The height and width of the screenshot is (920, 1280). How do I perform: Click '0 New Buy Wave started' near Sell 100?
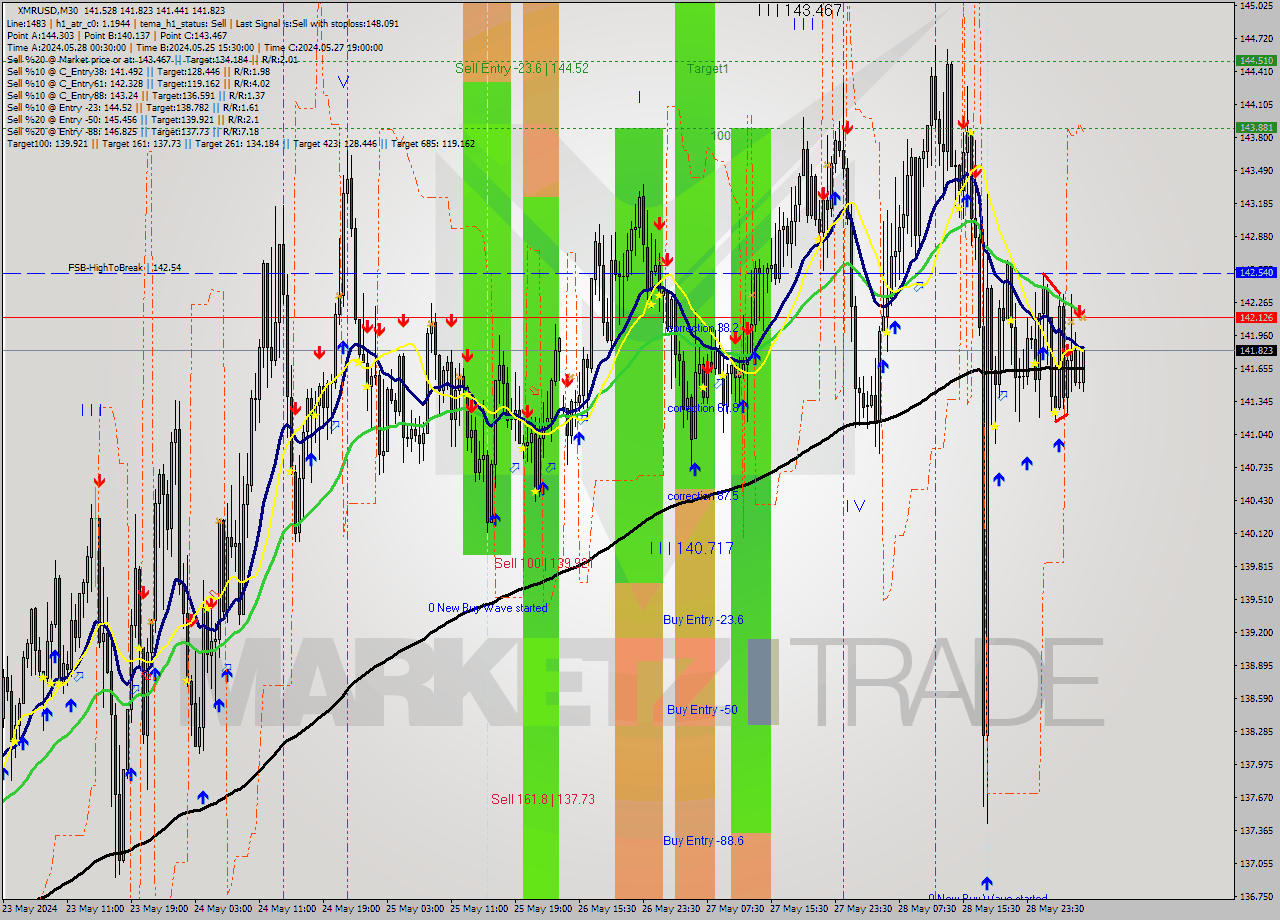pos(487,608)
